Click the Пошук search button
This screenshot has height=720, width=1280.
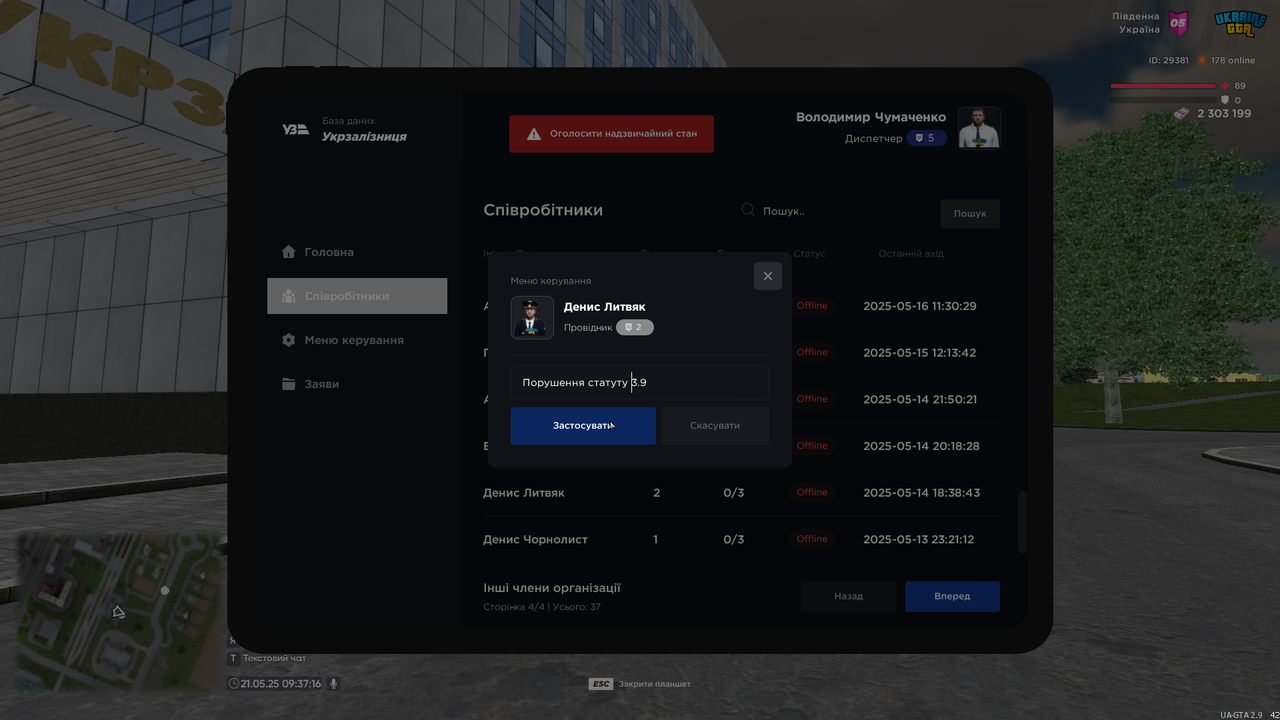pos(970,213)
